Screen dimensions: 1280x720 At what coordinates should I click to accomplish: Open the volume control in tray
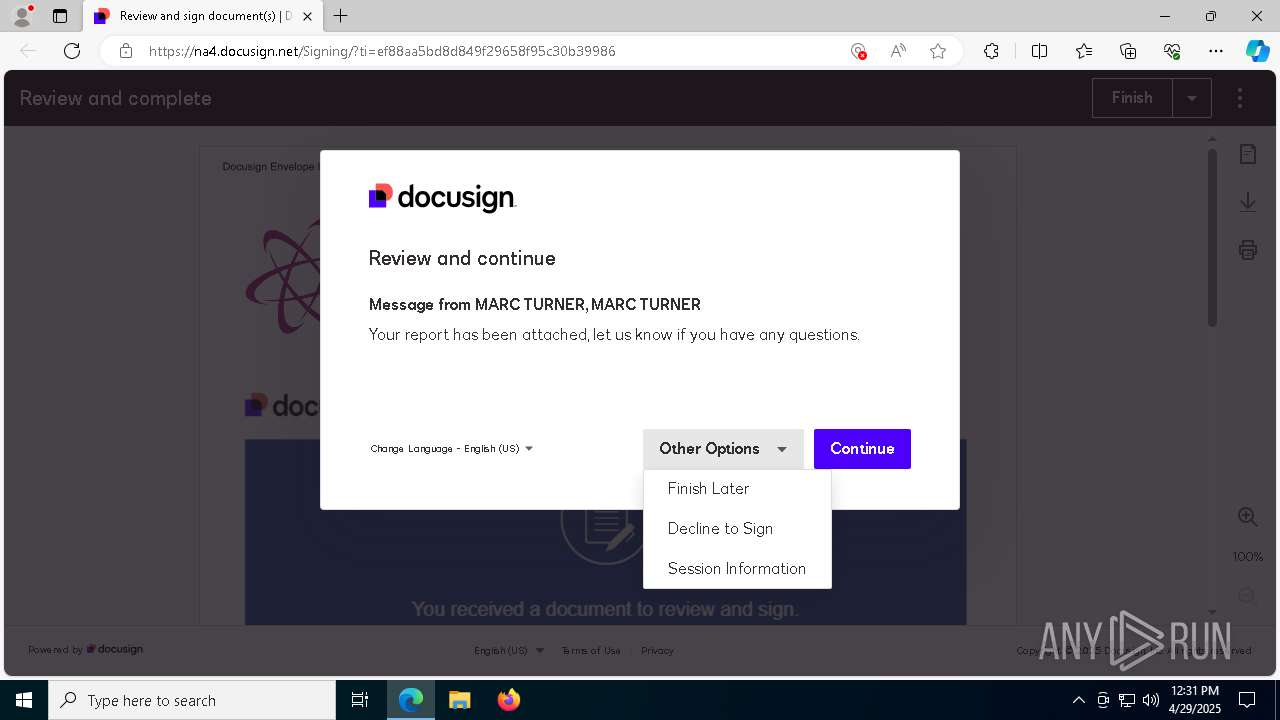(x=1151, y=700)
